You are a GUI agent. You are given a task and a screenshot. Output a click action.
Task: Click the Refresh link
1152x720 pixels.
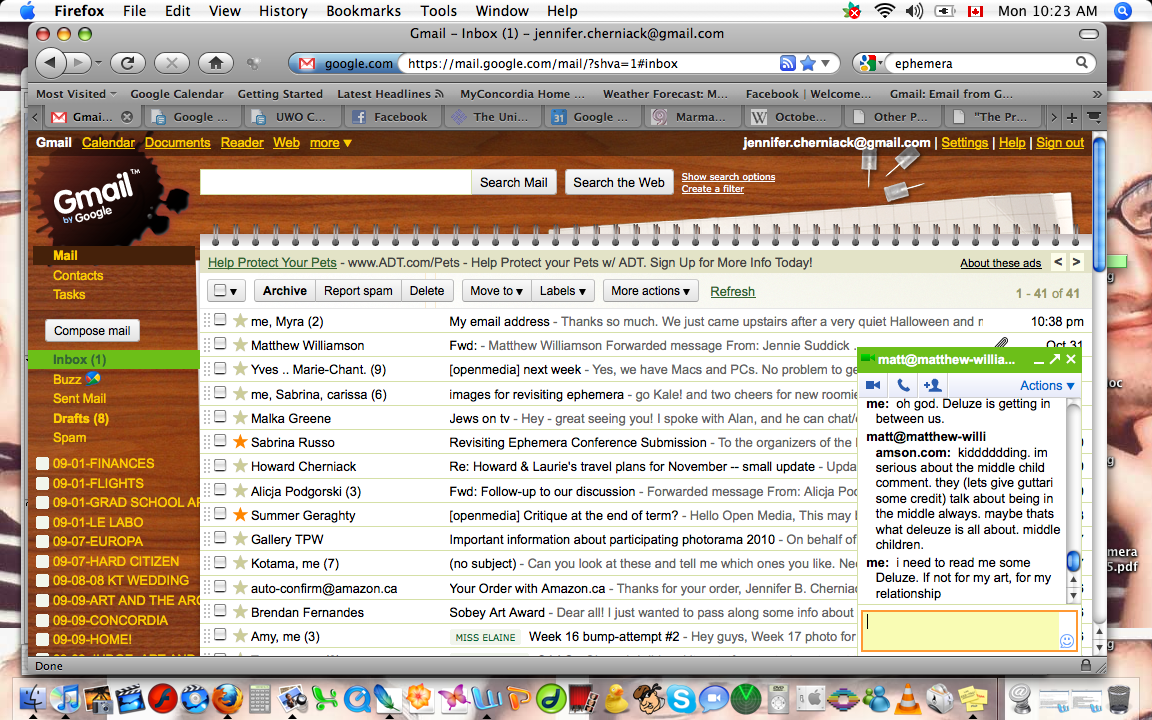(x=732, y=292)
